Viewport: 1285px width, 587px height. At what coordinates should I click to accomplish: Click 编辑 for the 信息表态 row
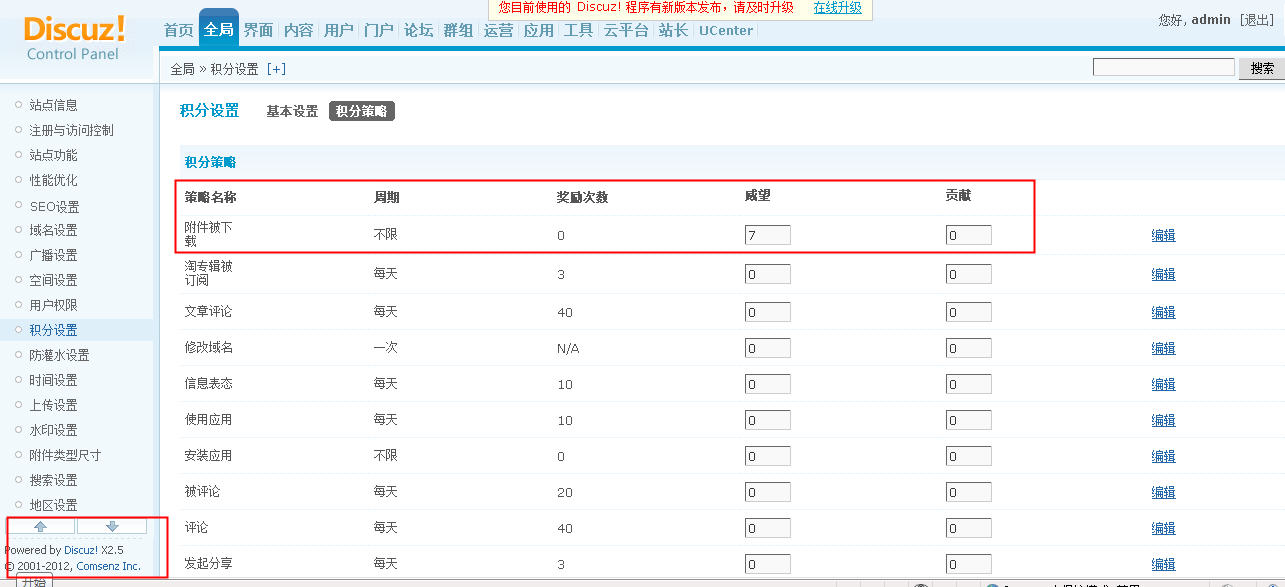click(1163, 384)
